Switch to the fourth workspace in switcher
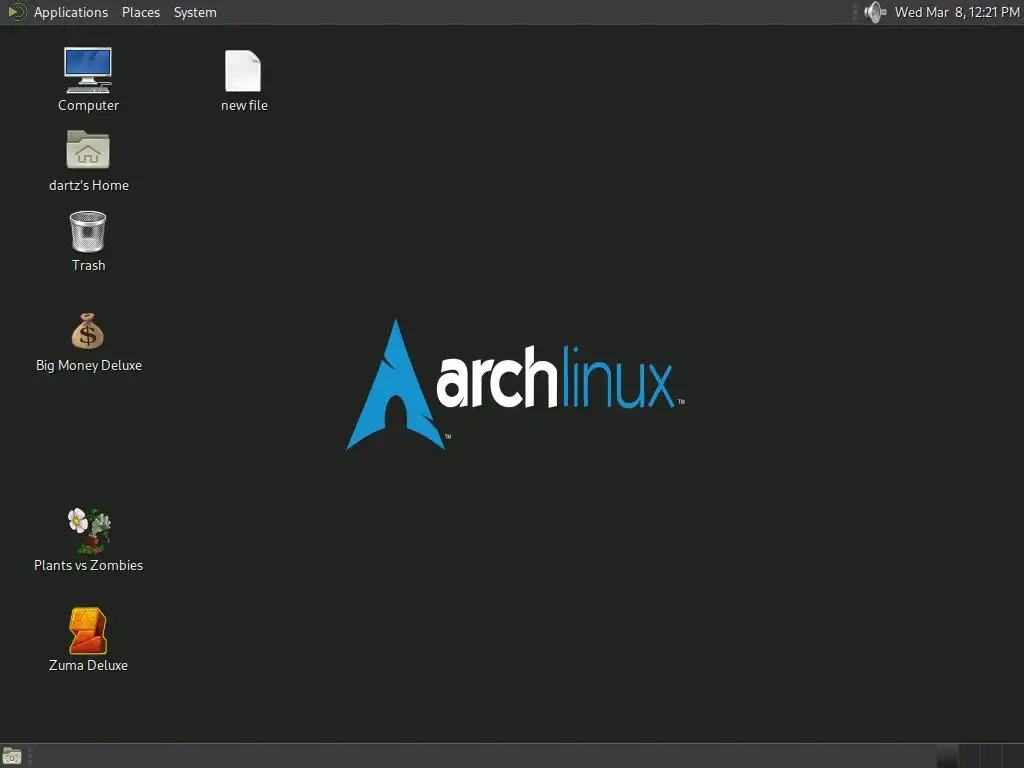The height and width of the screenshot is (768, 1024). (x=1014, y=756)
